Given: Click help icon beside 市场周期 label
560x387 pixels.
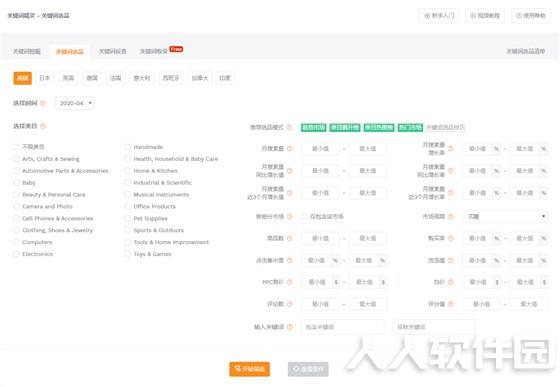Looking at the screenshot, I should point(451,216).
